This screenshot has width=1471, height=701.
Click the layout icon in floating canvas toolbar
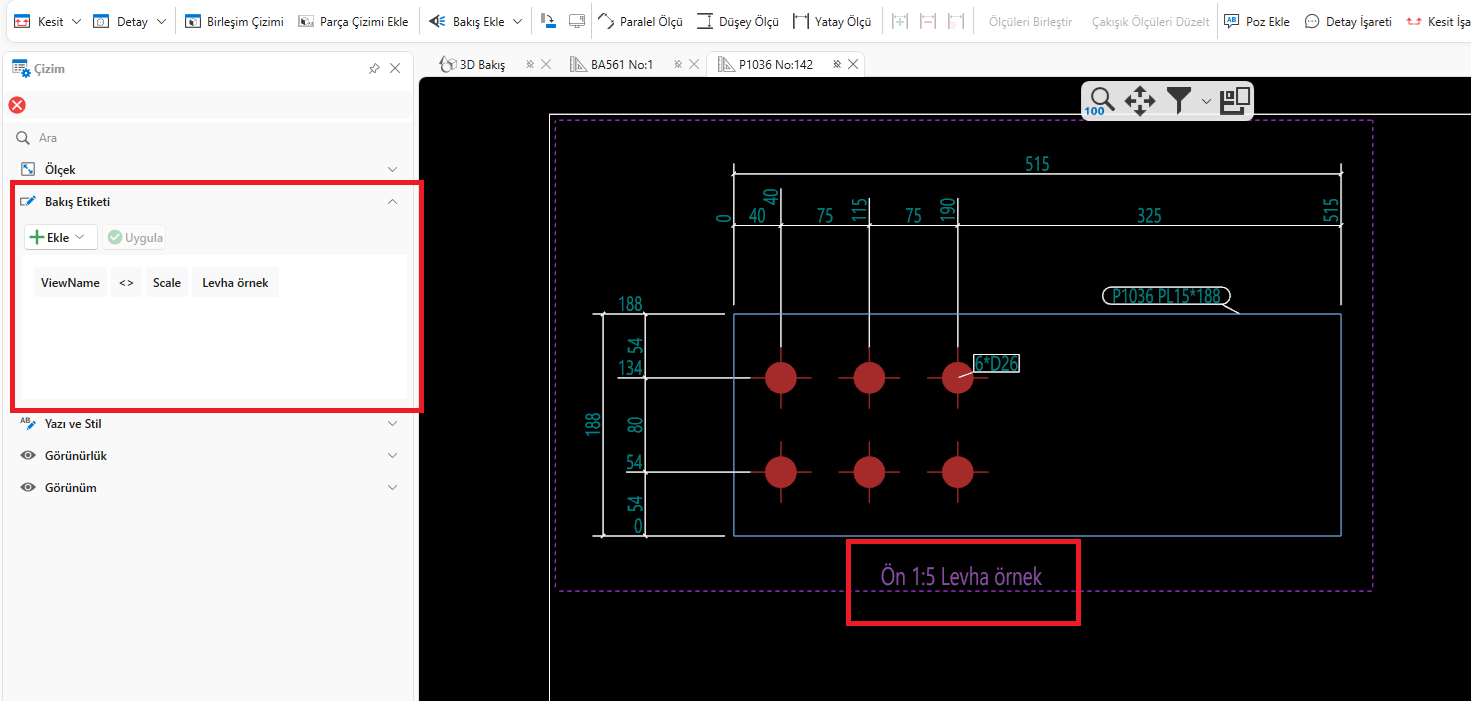pos(1236,100)
